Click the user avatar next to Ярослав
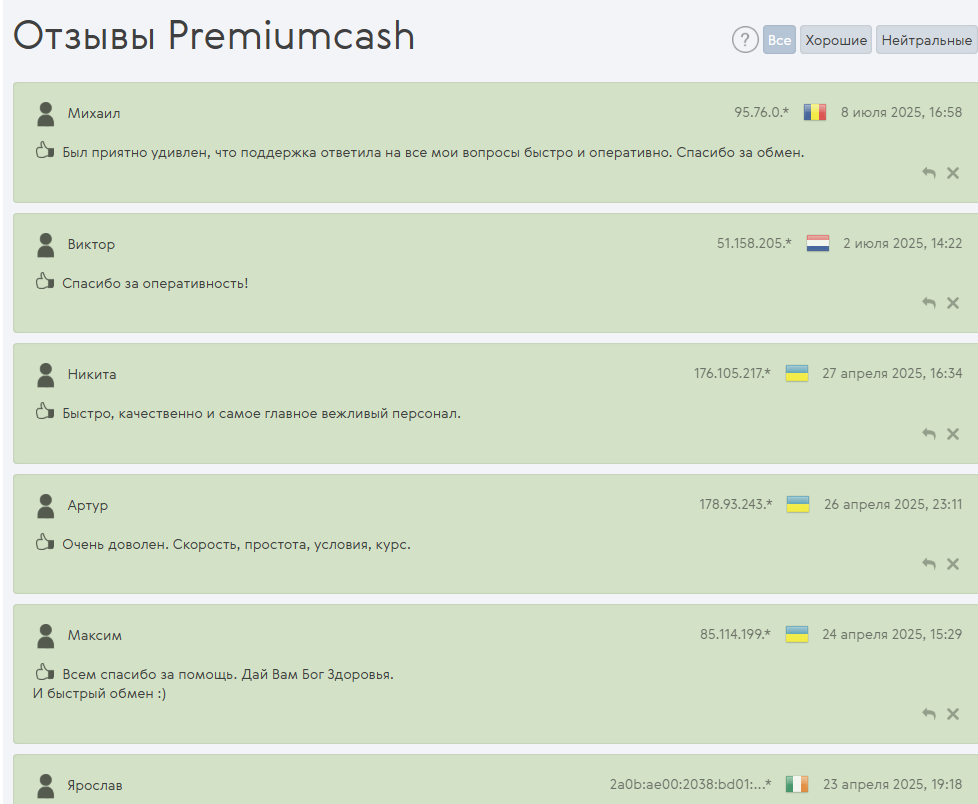 click(x=46, y=786)
